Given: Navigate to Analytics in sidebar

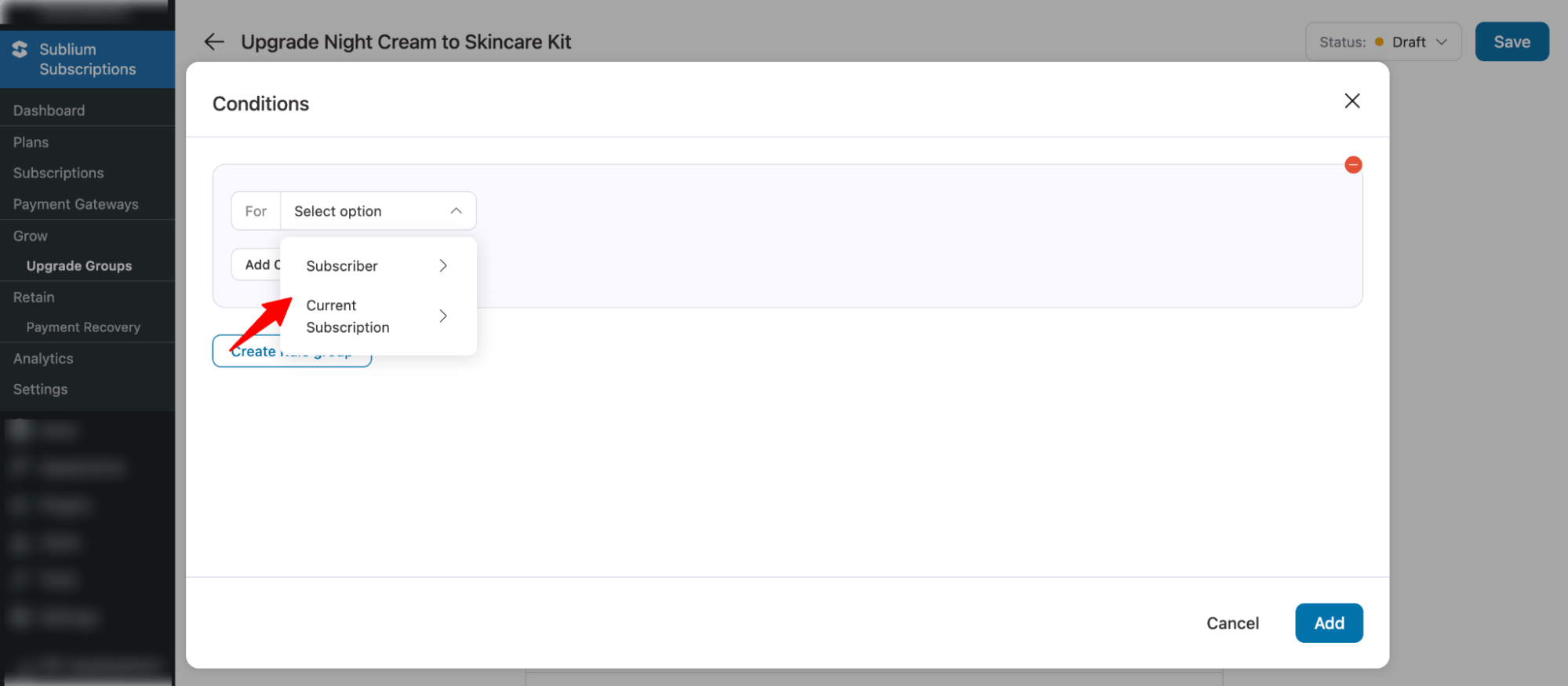Looking at the screenshot, I should [x=43, y=359].
